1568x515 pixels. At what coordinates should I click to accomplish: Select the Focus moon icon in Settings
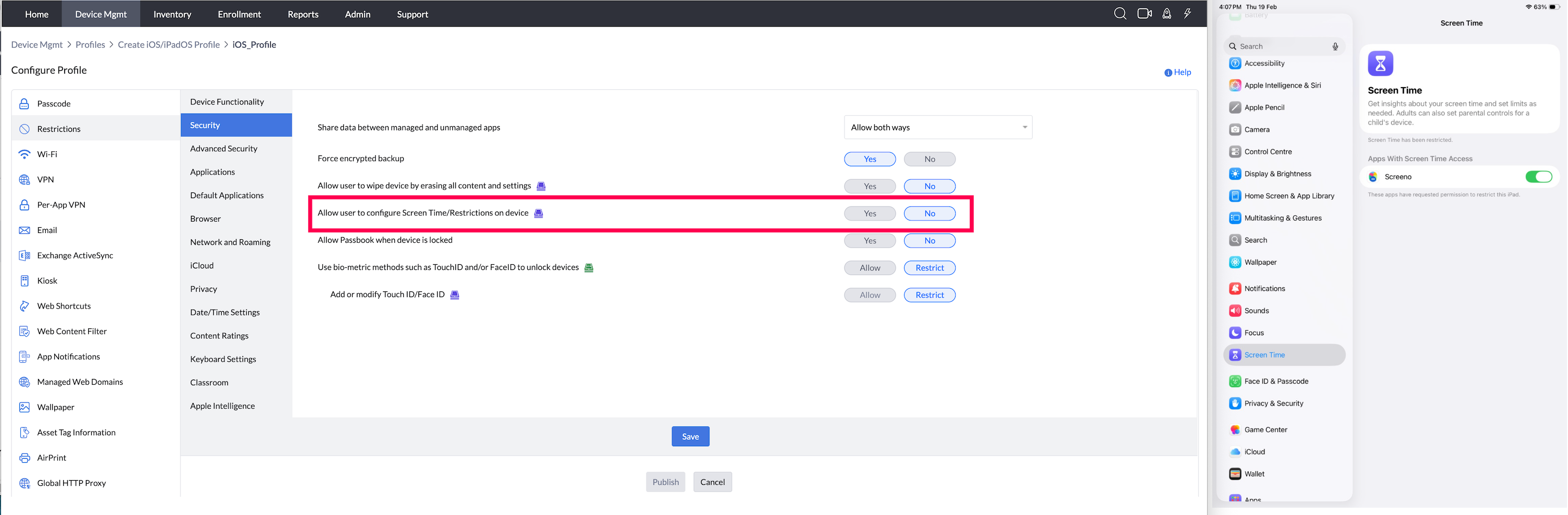click(1235, 333)
